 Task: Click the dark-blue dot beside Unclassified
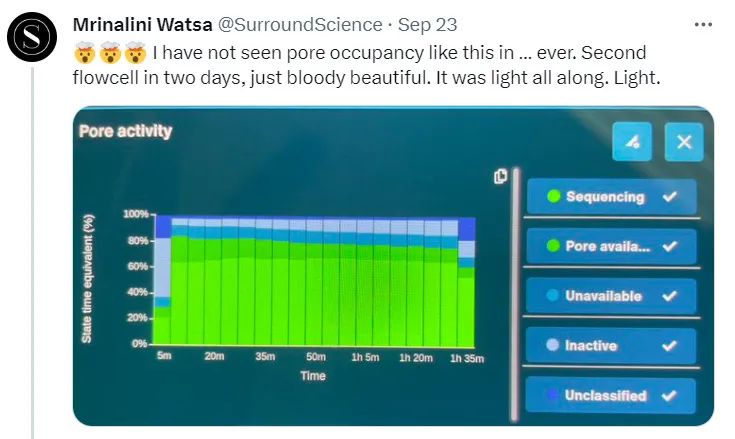point(553,395)
